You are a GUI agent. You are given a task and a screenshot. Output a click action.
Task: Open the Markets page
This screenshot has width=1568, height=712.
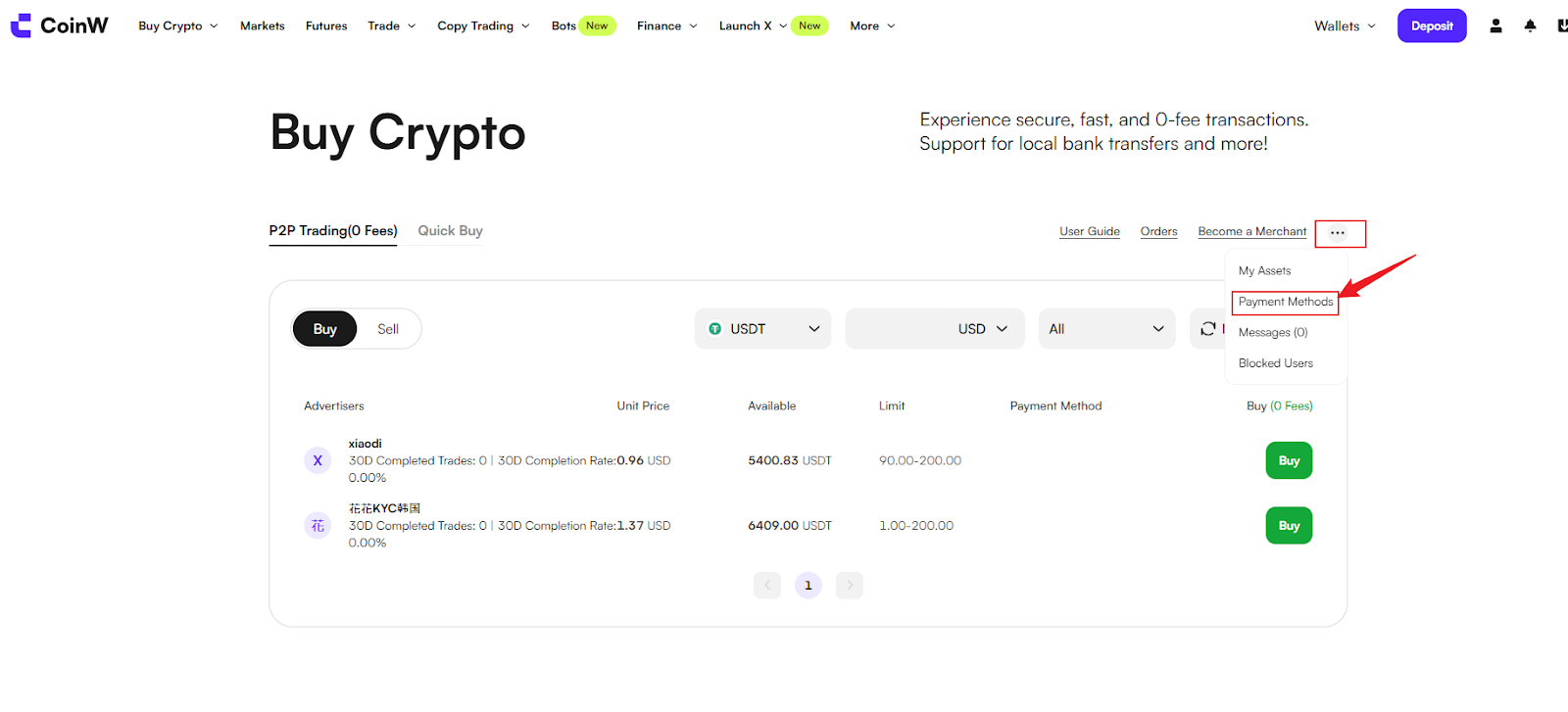point(263,26)
